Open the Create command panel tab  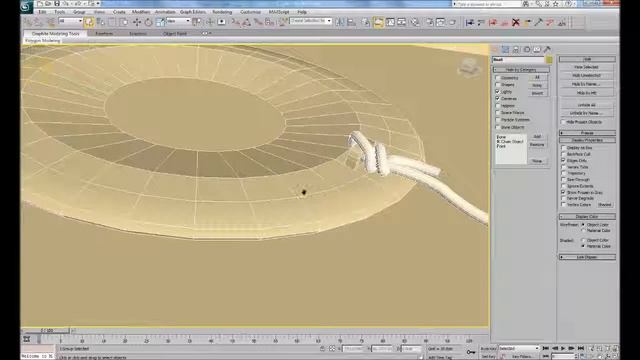(x=495, y=49)
